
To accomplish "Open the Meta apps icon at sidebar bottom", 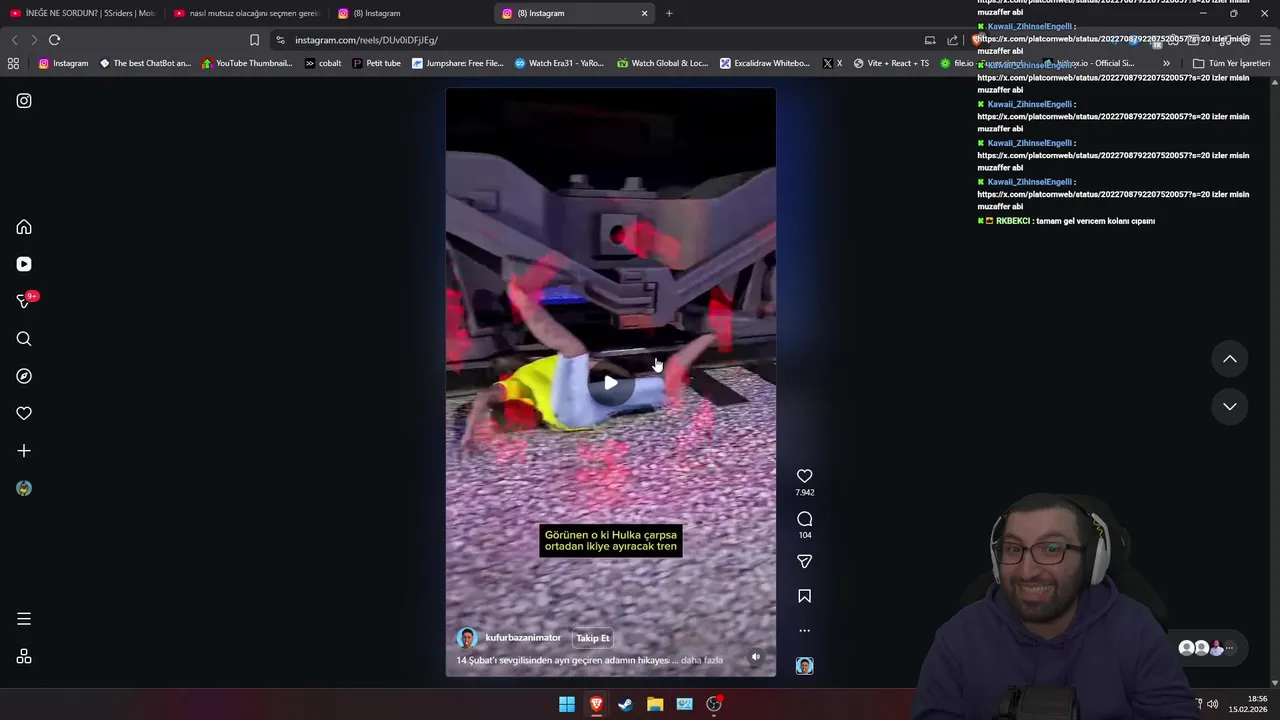I will [24, 656].
